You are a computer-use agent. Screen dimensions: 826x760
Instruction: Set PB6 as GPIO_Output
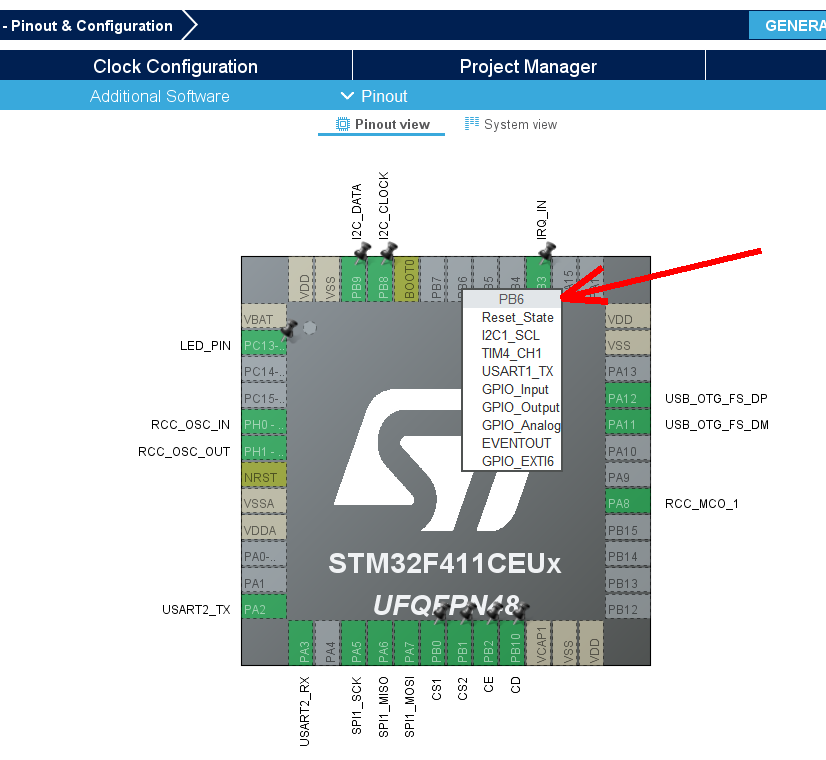click(x=520, y=407)
